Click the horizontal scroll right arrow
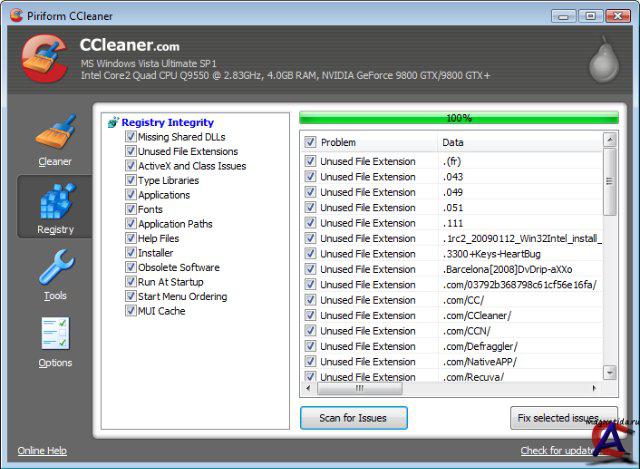 coord(594,388)
